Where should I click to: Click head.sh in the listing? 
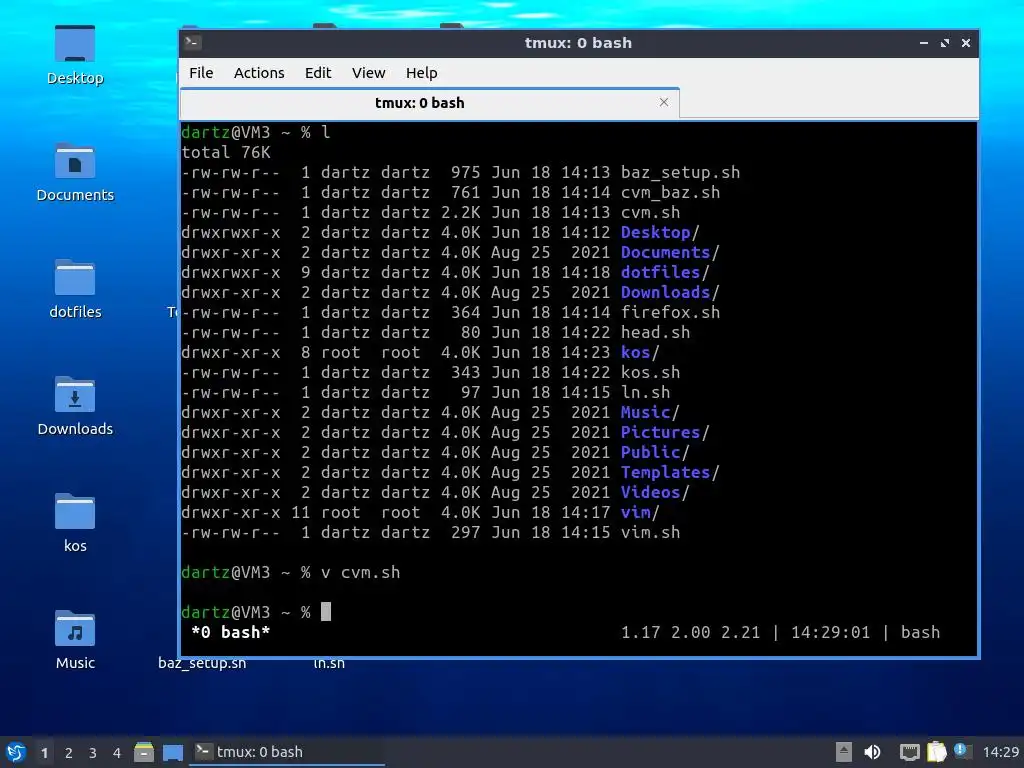click(655, 332)
